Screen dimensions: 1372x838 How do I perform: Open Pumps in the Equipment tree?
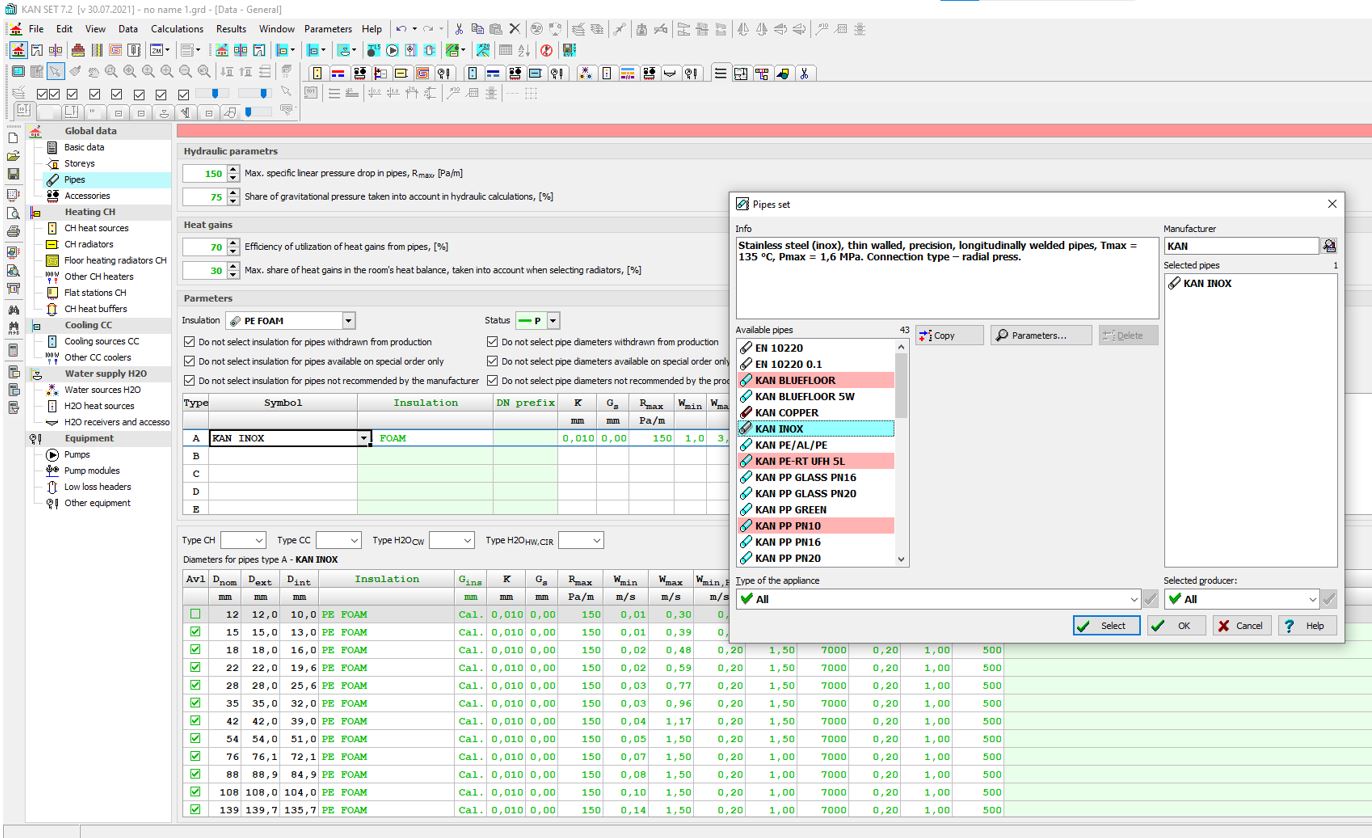point(77,454)
